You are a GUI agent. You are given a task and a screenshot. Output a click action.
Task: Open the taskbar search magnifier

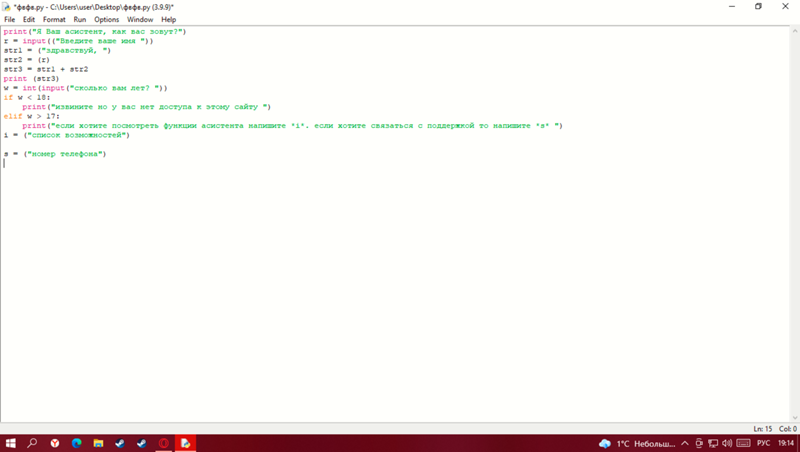pos(32,443)
